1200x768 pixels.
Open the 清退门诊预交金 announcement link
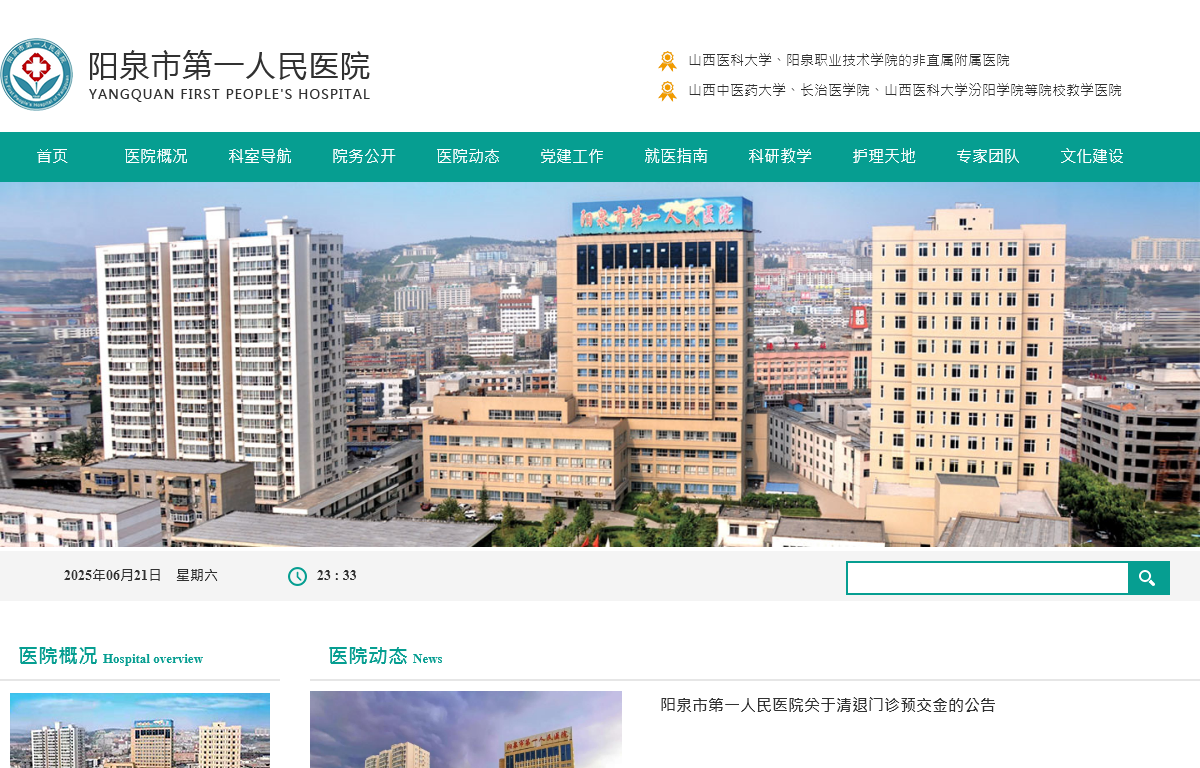pos(828,705)
